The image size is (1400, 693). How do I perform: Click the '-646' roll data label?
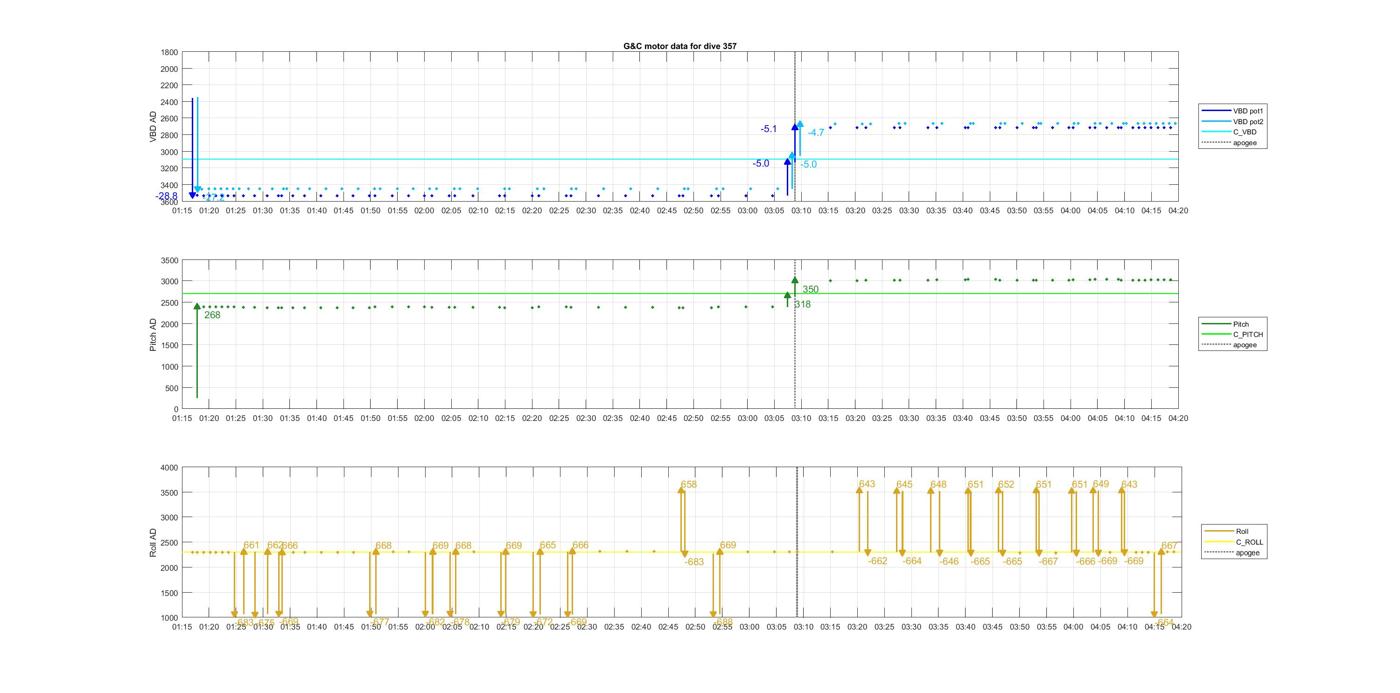949,561
